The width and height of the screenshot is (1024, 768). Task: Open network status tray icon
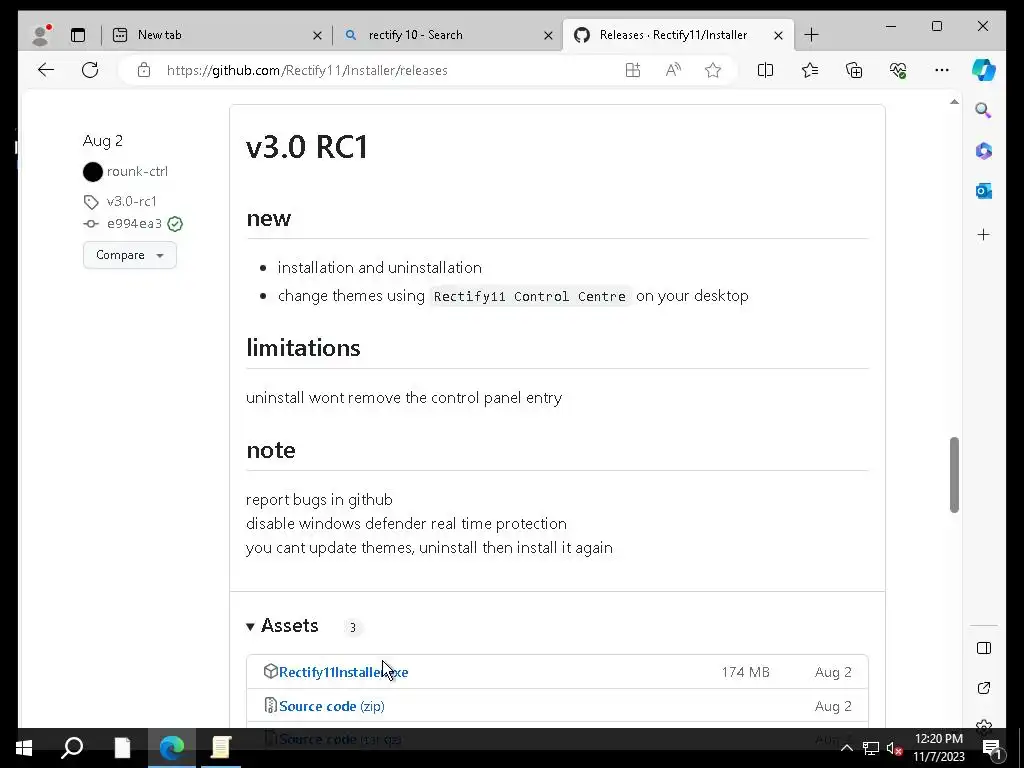pyautogui.click(x=871, y=748)
